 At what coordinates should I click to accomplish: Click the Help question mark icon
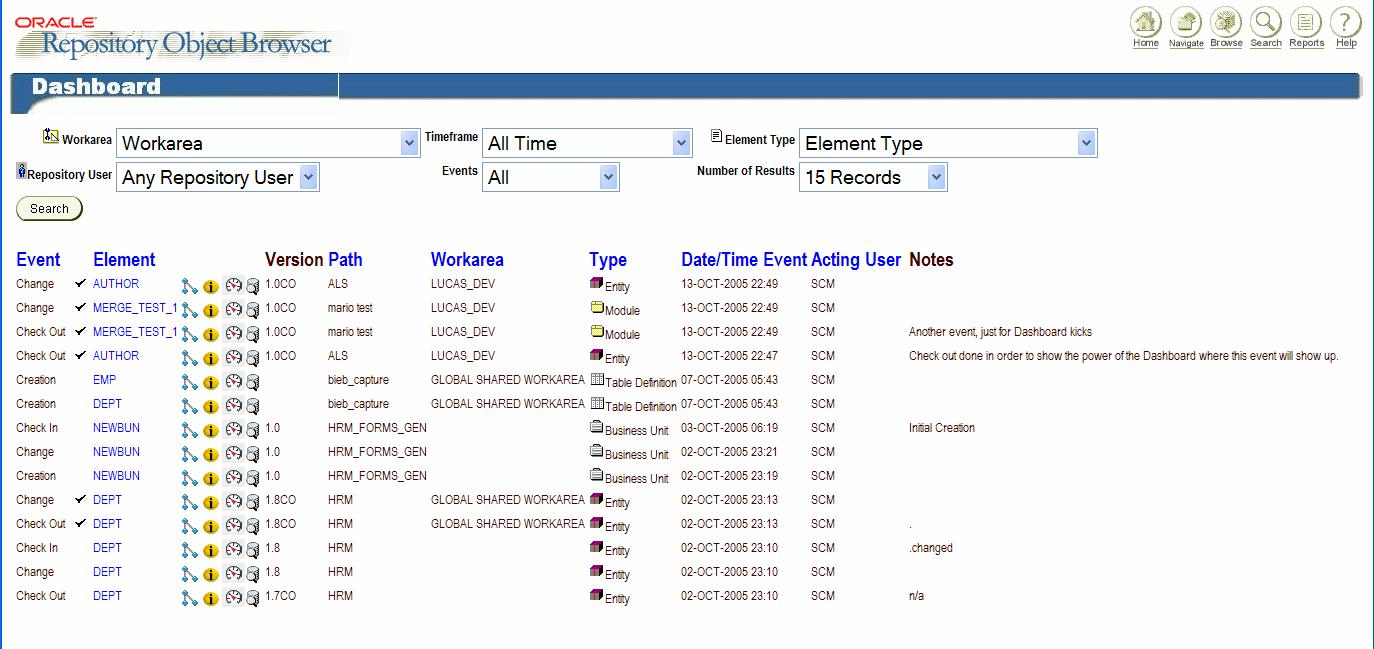click(1346, 23)
